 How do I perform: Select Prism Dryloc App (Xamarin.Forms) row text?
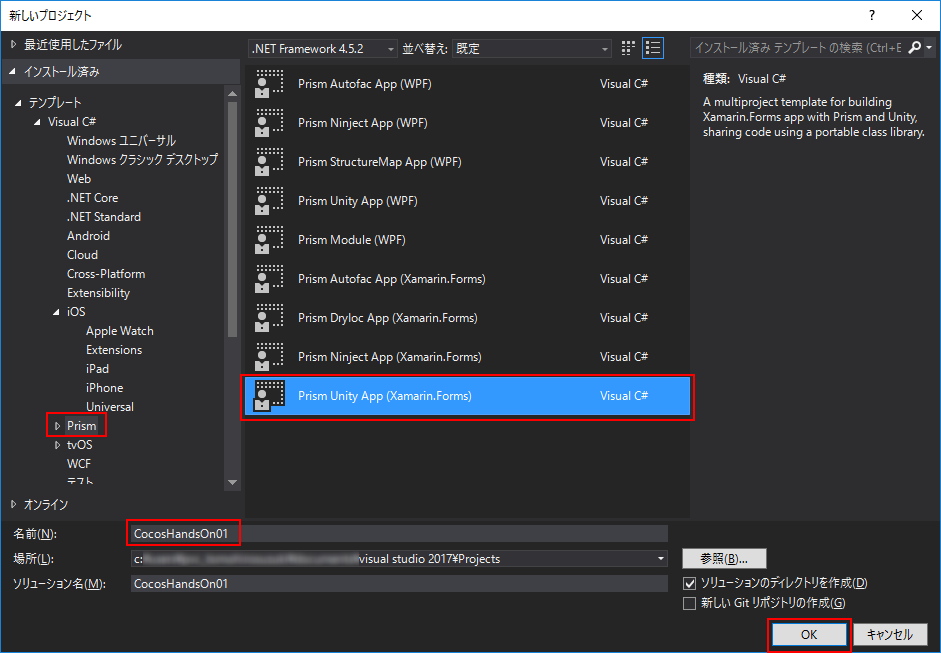(x=388, y=318)
